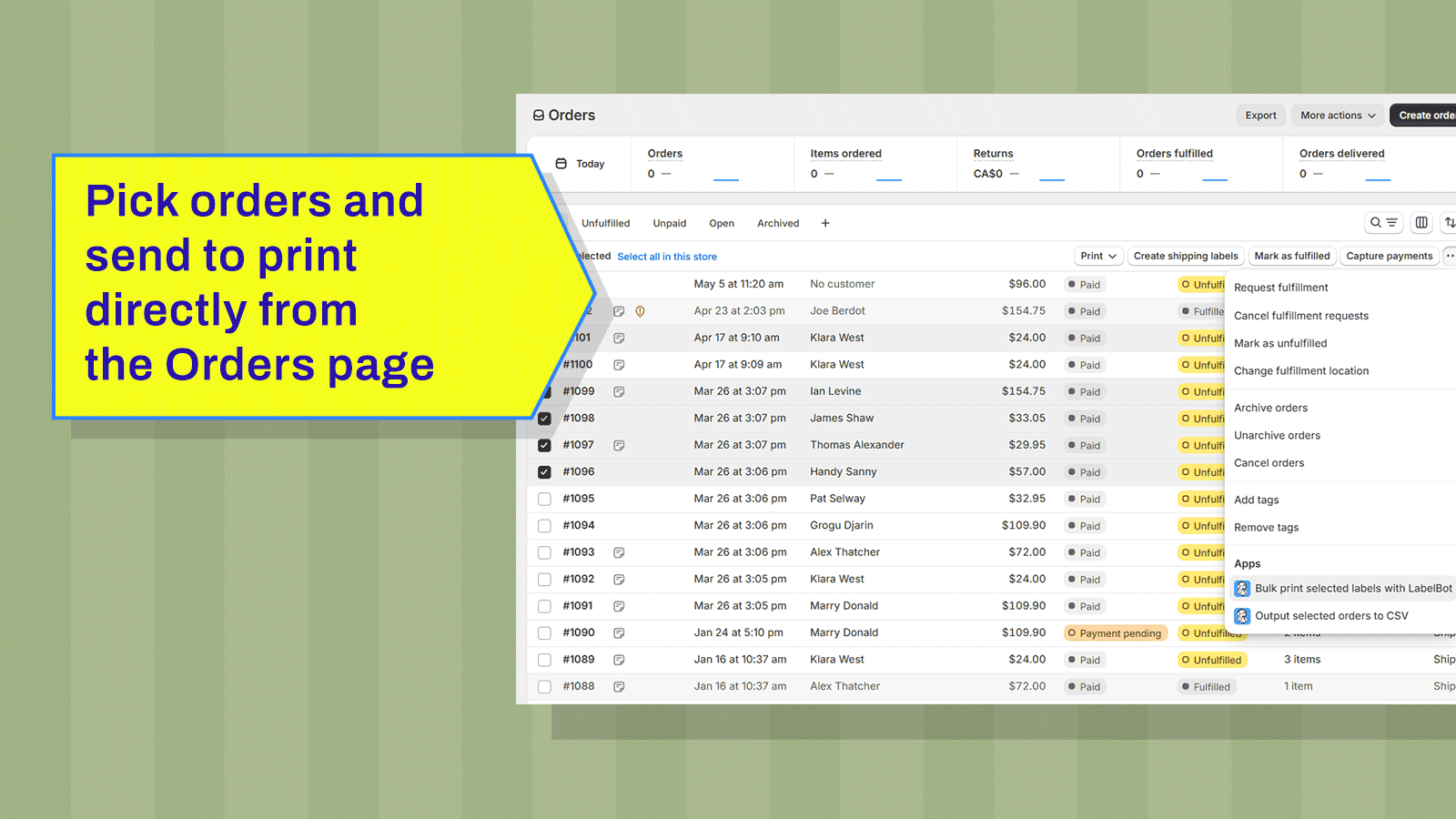The height and width of the screenshot is (819, 1456).
Task: Click Select all in this store link
Action: tap(667, 257)
